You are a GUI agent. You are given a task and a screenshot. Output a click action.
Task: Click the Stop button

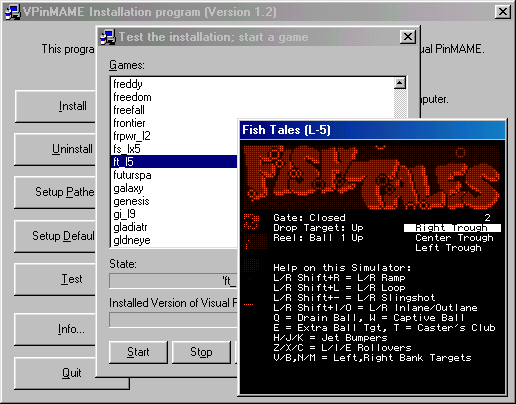pos(201,352)
